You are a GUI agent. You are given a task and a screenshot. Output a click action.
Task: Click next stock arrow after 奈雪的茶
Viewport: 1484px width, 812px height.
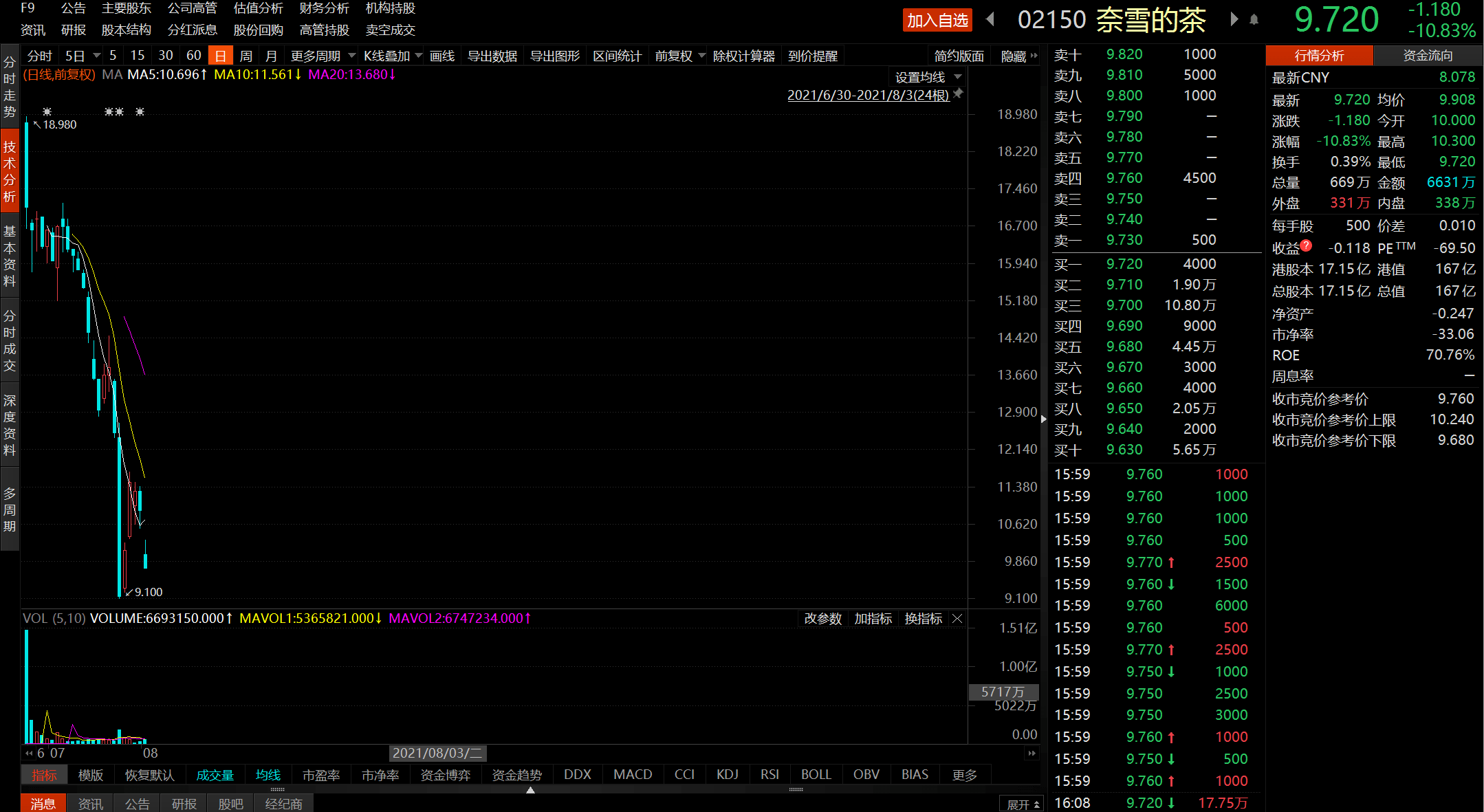(1234, 19)
